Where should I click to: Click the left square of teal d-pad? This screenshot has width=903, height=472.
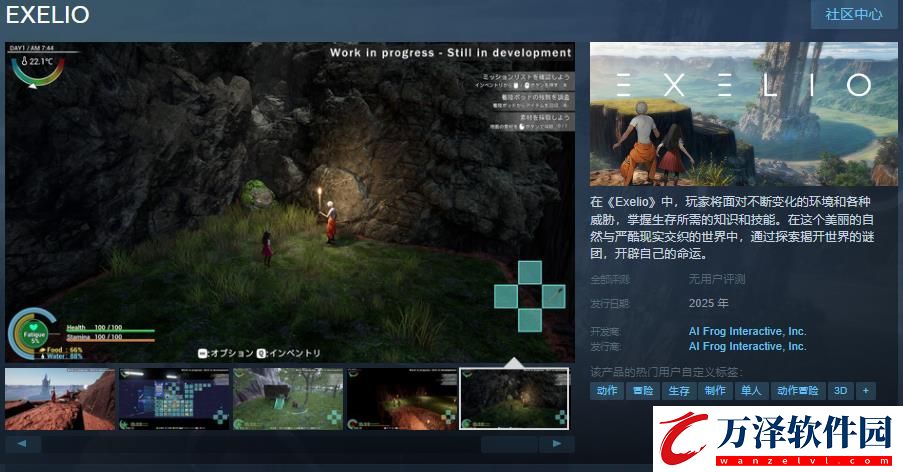tap(506, 296)
